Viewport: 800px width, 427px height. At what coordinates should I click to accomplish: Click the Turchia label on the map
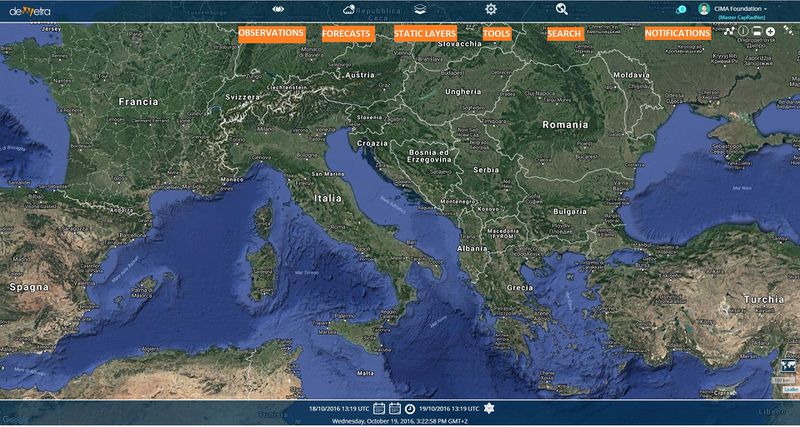click(x=763, y=299)
